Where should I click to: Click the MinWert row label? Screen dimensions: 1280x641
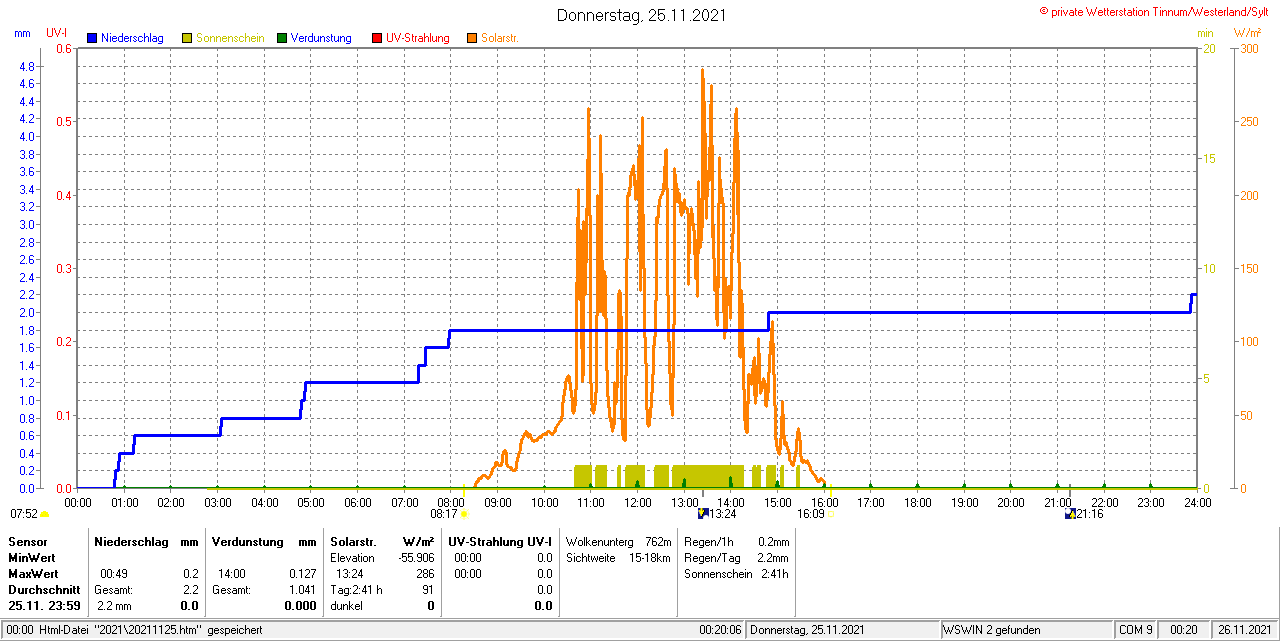coord(33,558)
